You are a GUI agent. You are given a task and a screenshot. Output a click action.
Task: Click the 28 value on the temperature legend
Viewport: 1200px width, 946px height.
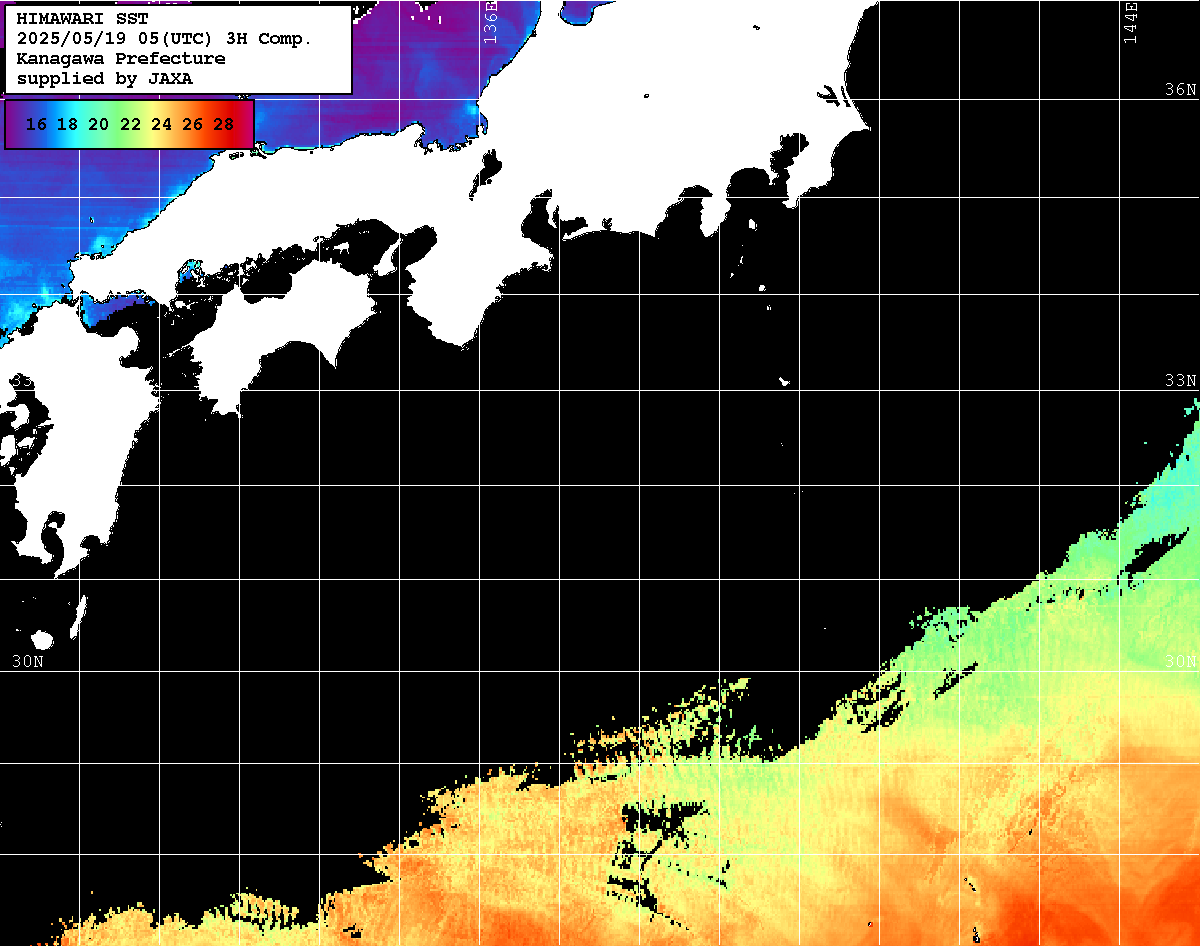[223, 125]
